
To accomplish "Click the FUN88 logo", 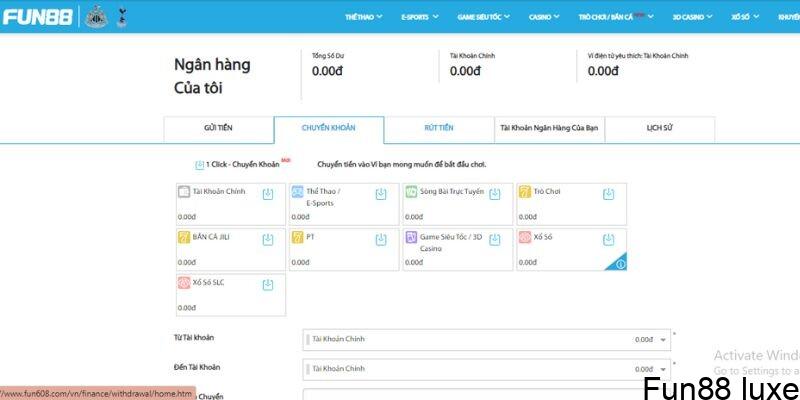I will [x=38, y=17].
